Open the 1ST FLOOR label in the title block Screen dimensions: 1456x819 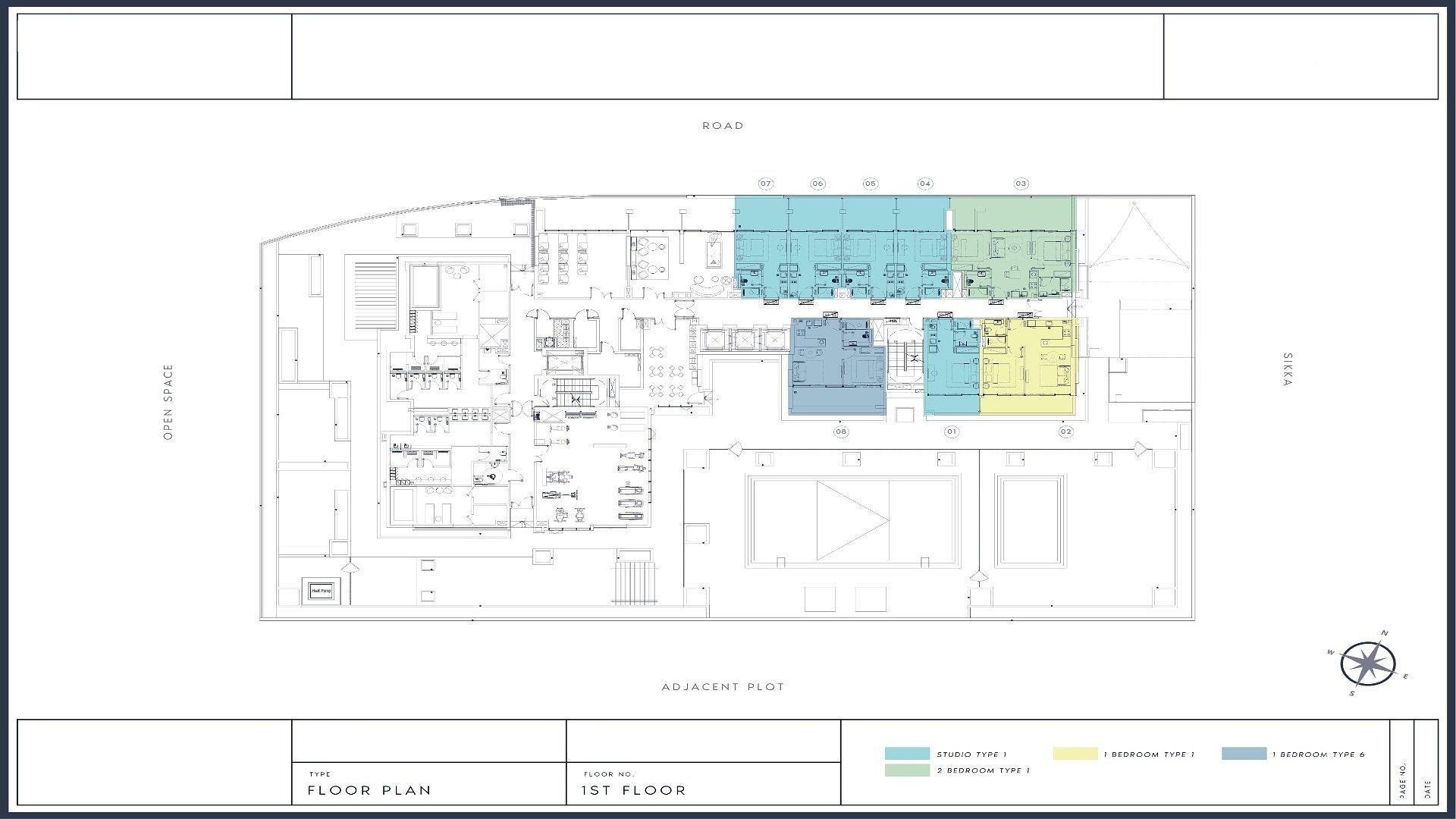(631, 790)
